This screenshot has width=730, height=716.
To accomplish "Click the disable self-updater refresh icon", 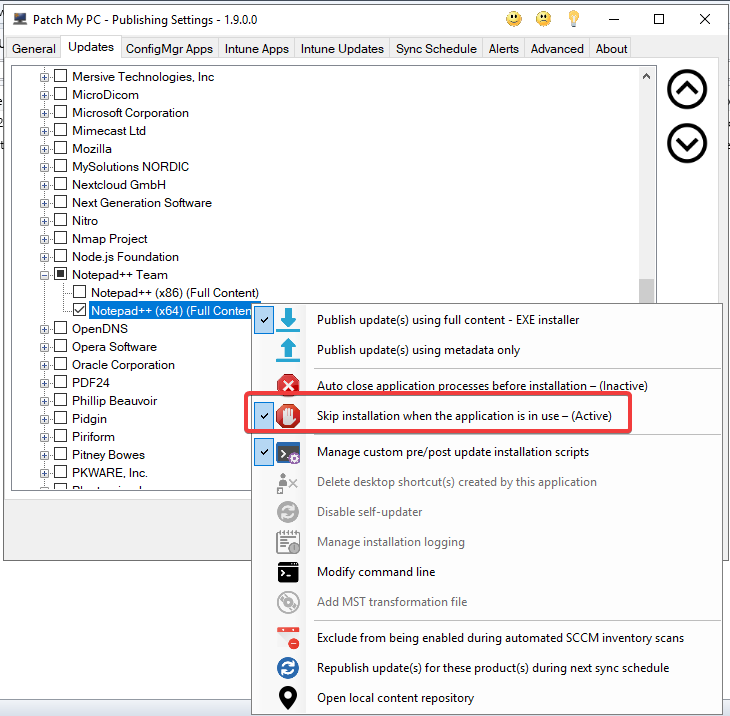I will pos(288,512).
